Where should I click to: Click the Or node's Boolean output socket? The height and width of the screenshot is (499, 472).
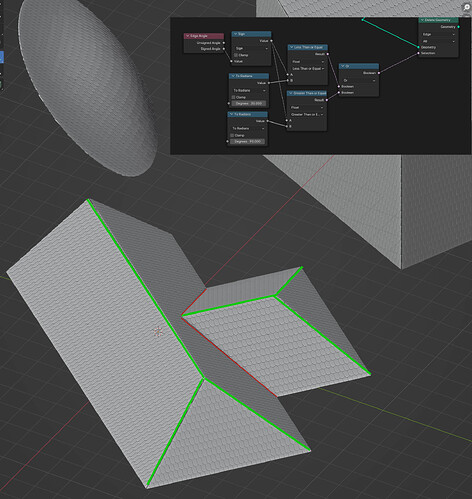coord(379,73)
